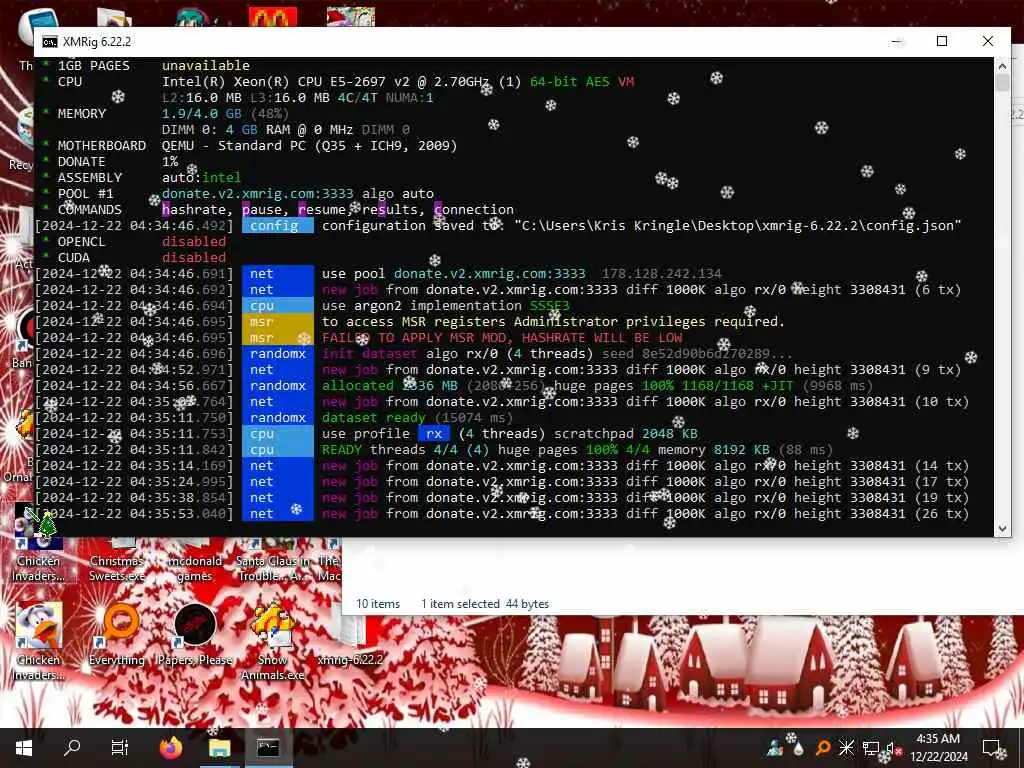Screen dimensions: 1024x768
Task: Open taskbar Search magnifier
Action: 72,747
